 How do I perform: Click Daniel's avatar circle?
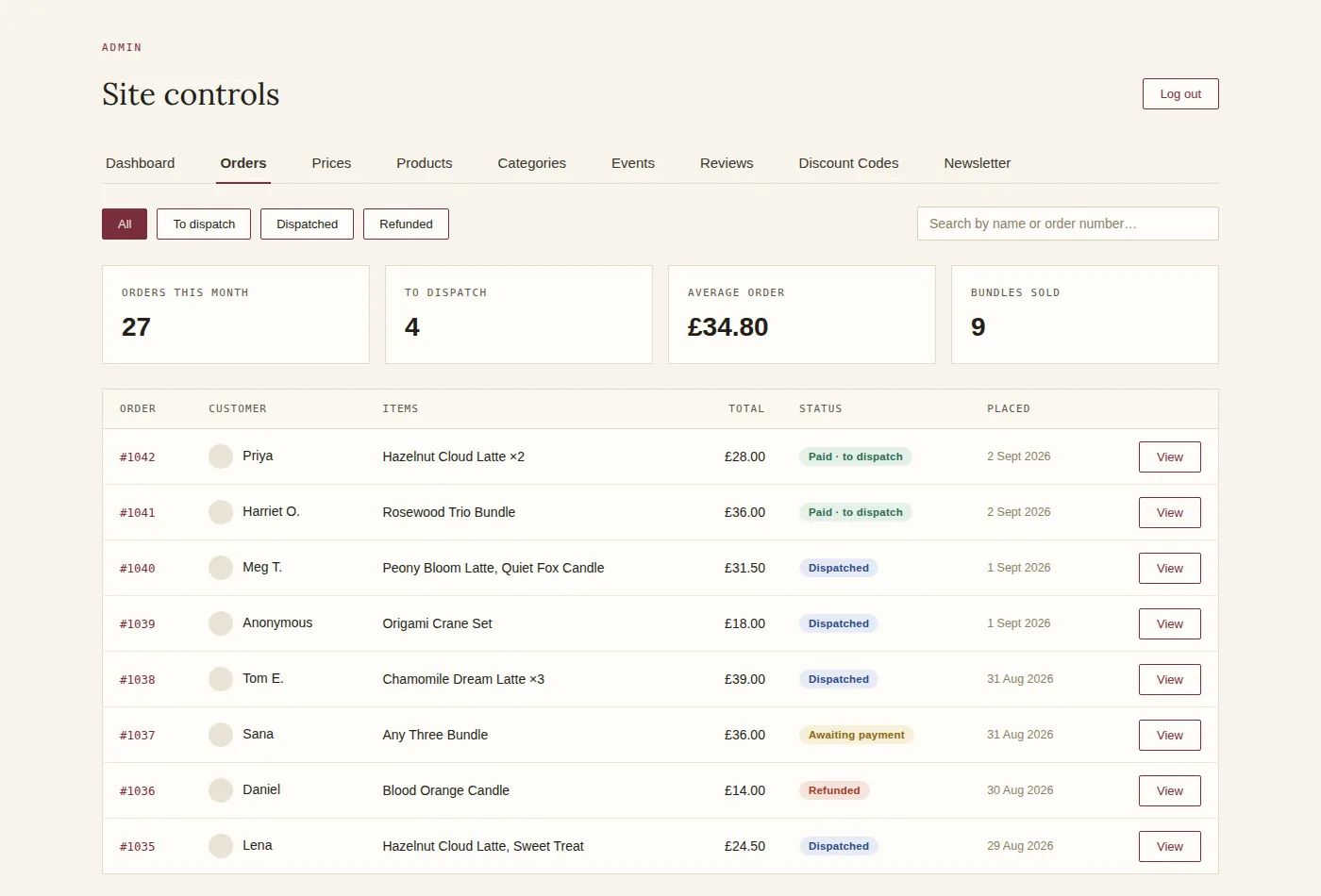[x=221, y=790]
